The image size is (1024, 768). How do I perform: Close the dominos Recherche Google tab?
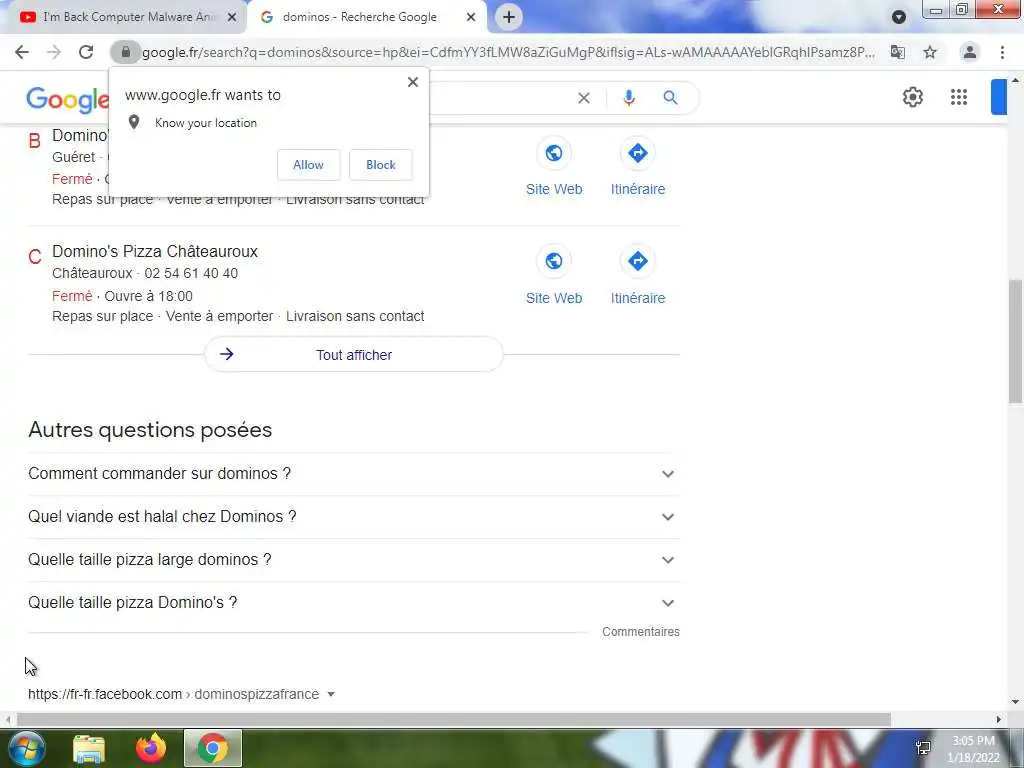471,17
